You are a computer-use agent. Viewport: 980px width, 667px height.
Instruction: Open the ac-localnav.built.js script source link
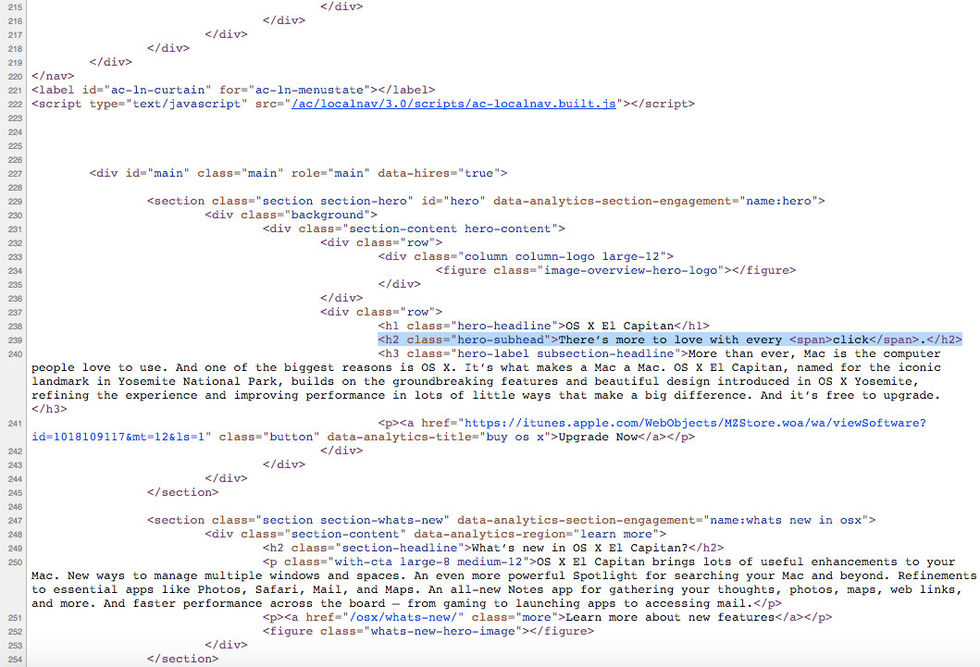[x=454, y=103]
